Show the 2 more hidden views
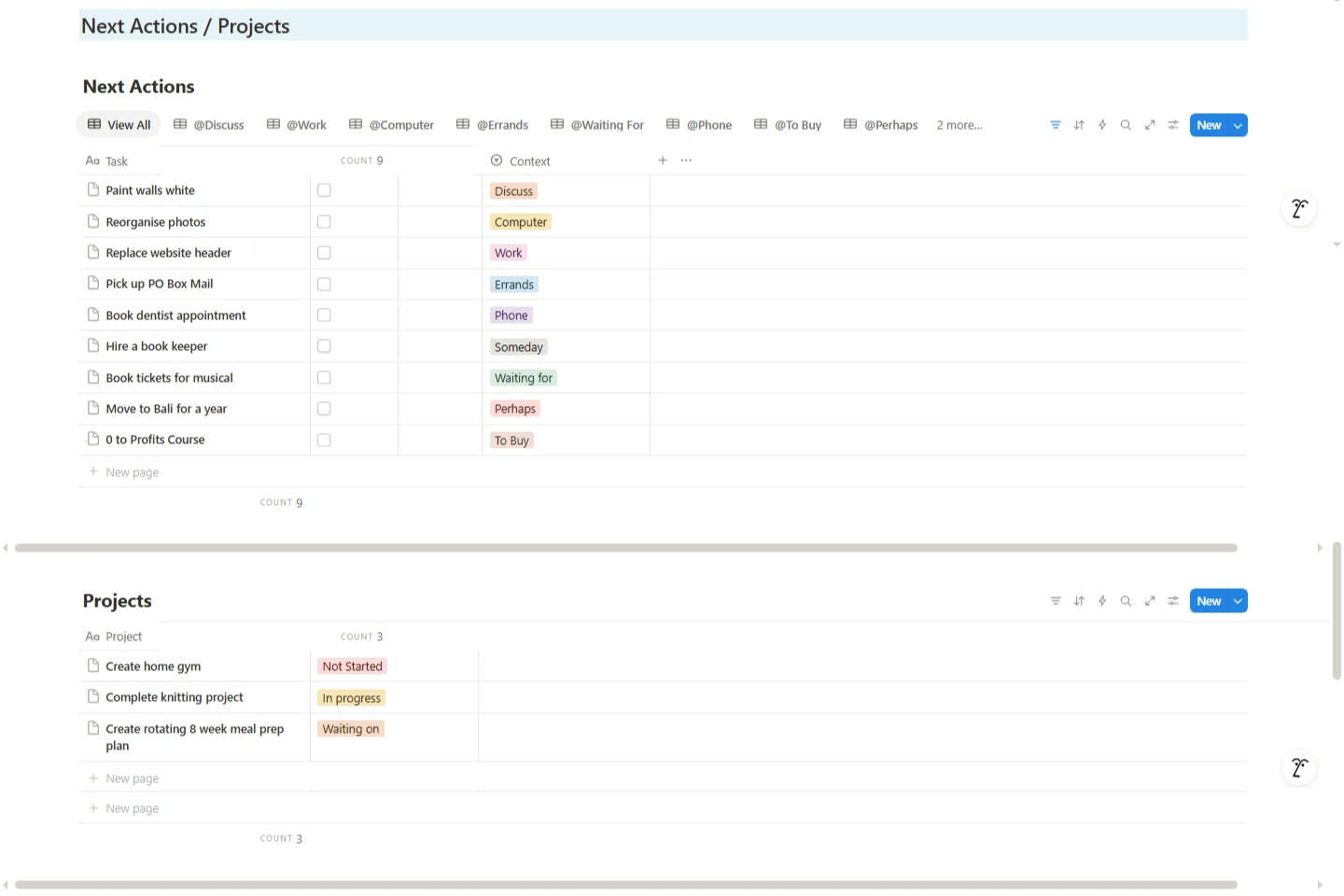This screenshot has width=1344, height=896. pos(959,125)
